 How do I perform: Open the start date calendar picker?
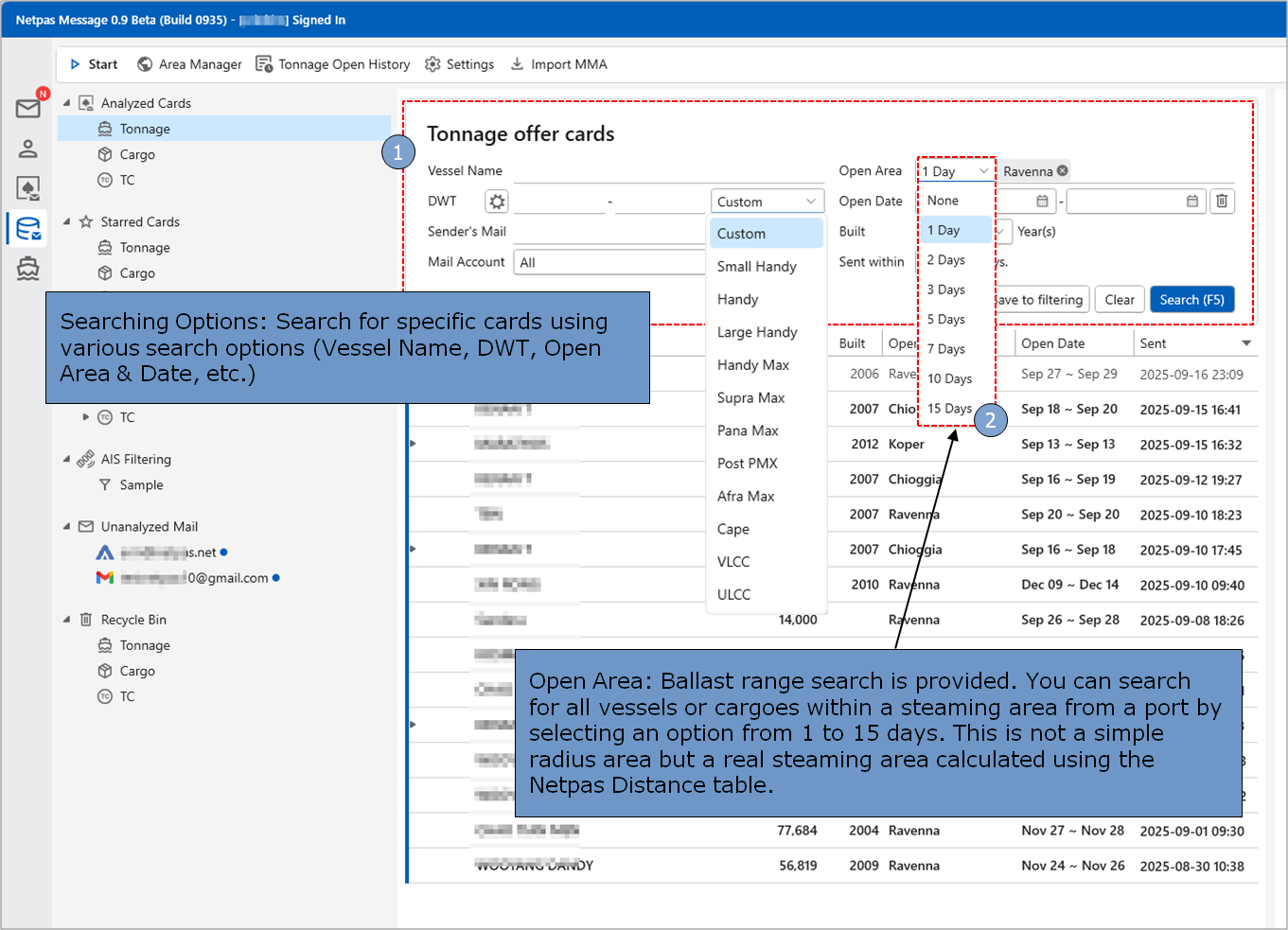coord(1042,202)
